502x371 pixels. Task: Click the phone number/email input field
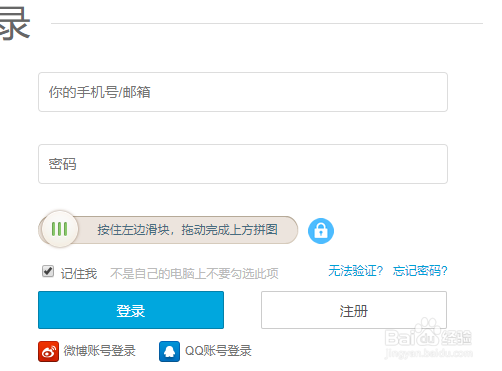point(243,92)
